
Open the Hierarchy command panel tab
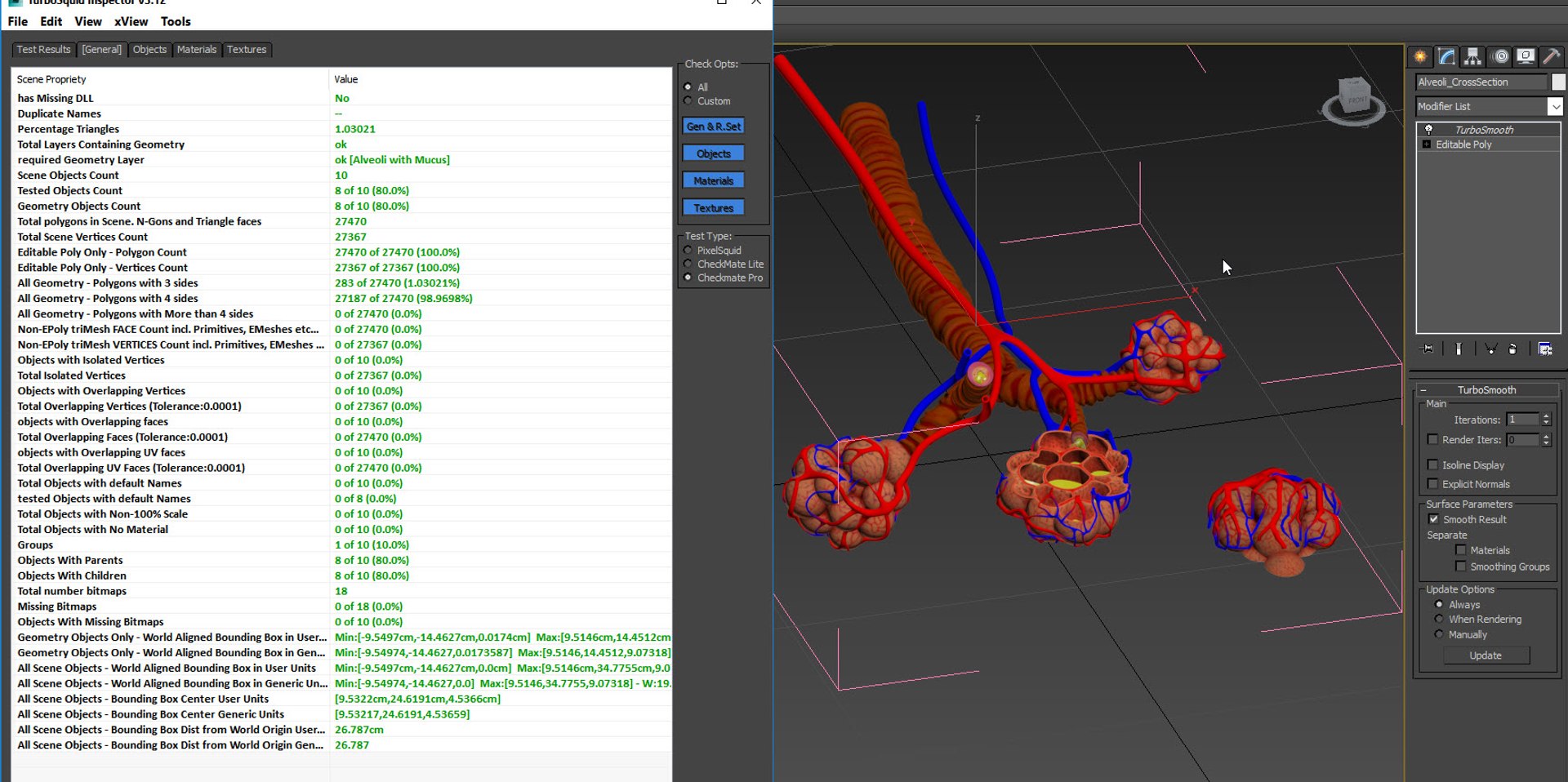tap(1472, 56)
